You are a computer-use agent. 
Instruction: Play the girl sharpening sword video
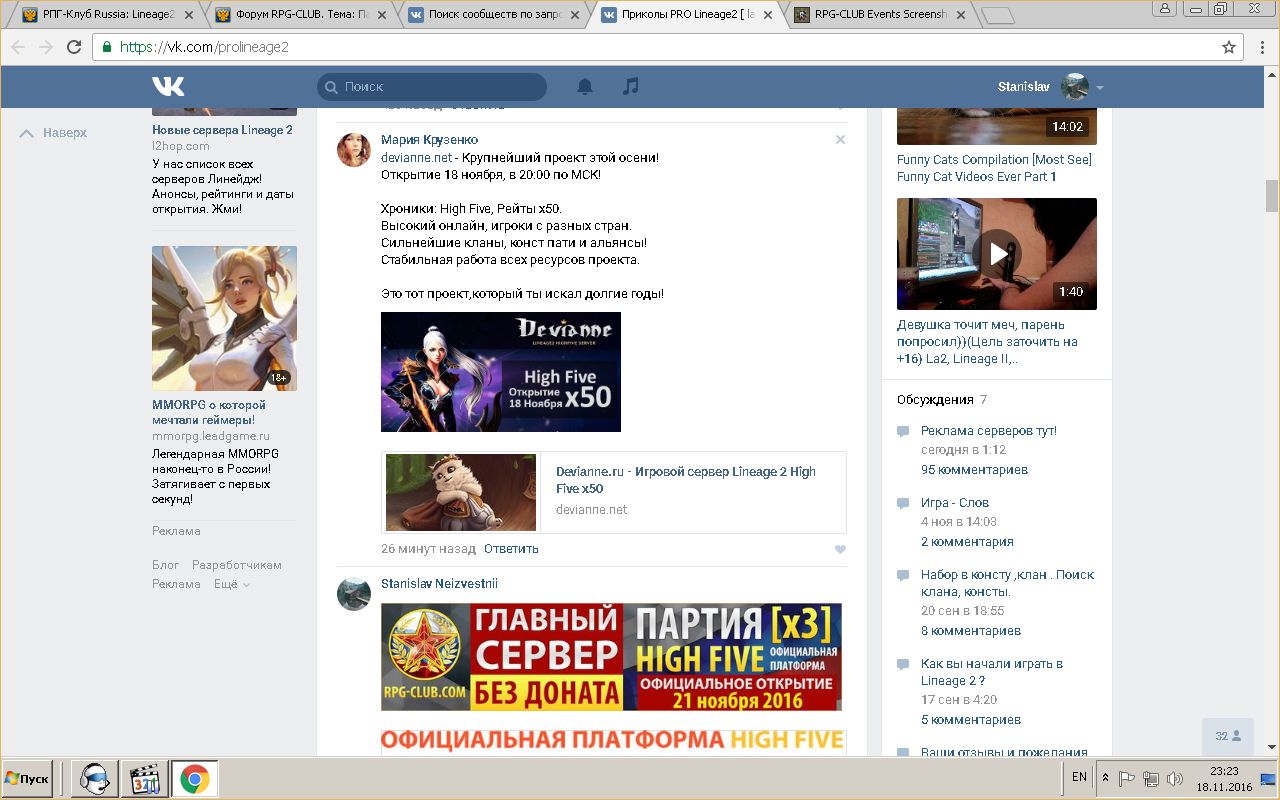[997, 253]
